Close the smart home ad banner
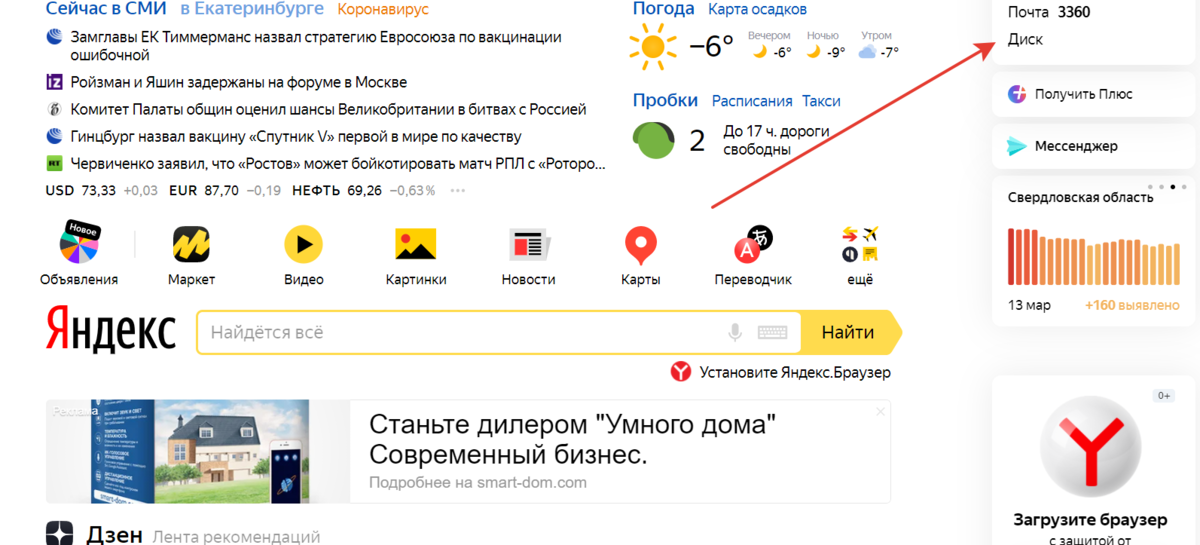This screenshot has width=1200, height=545. point(881,412)
